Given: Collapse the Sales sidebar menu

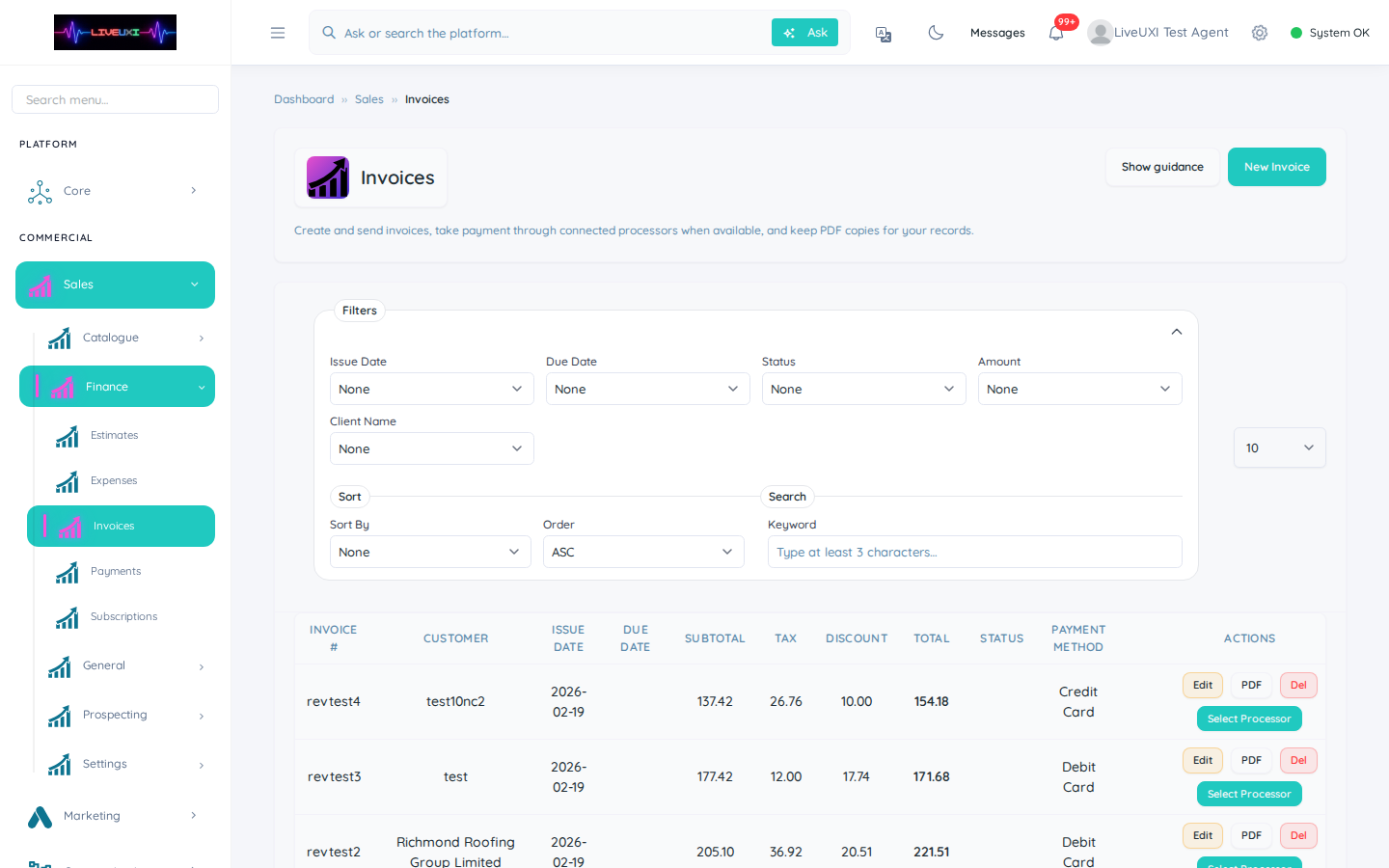Looking at the screenshot, I should pos(115,285).
